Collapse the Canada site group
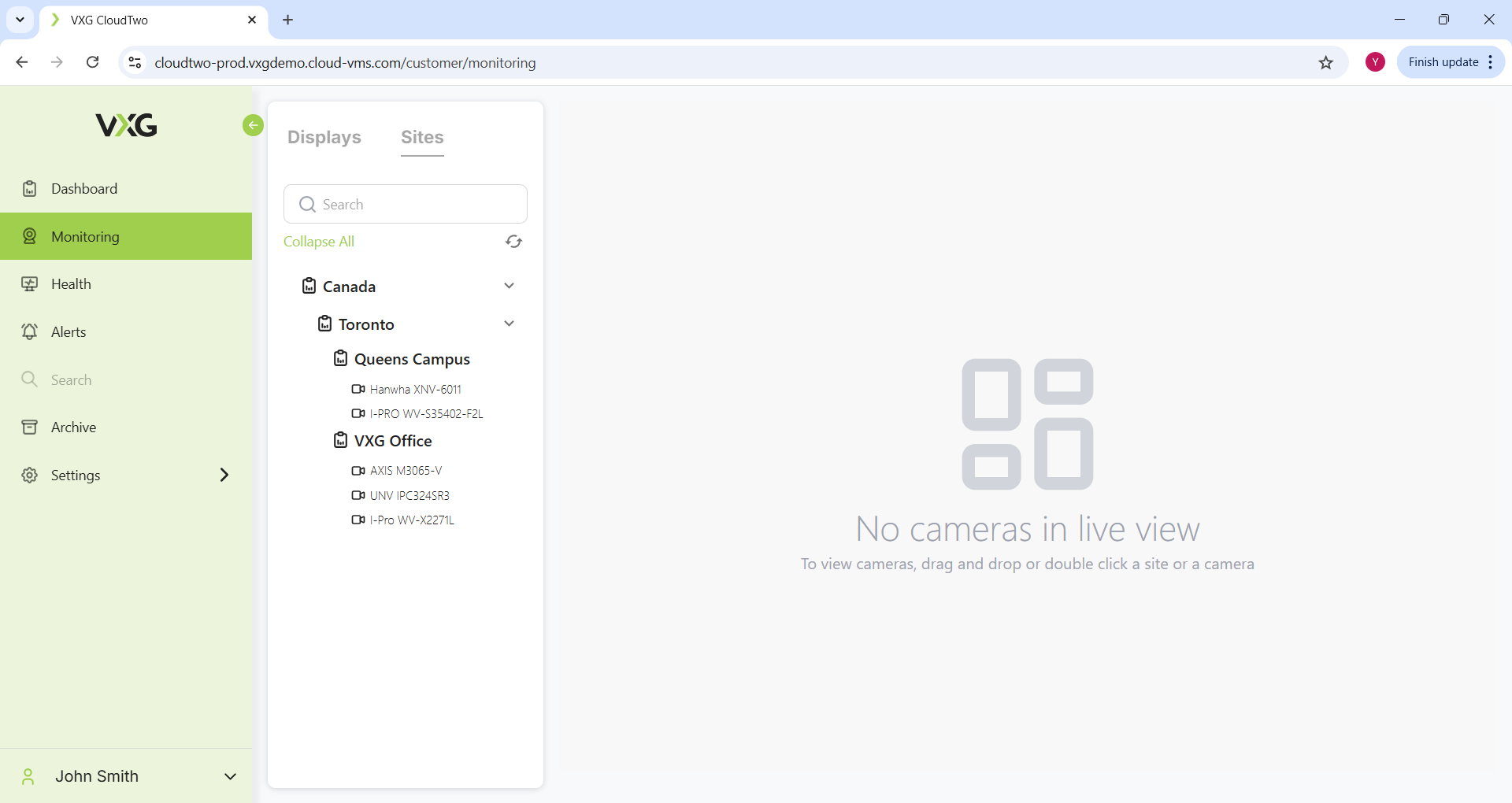Image resolution: width=1512 pixels, height=803 pixels. click(x=509, y=286)
